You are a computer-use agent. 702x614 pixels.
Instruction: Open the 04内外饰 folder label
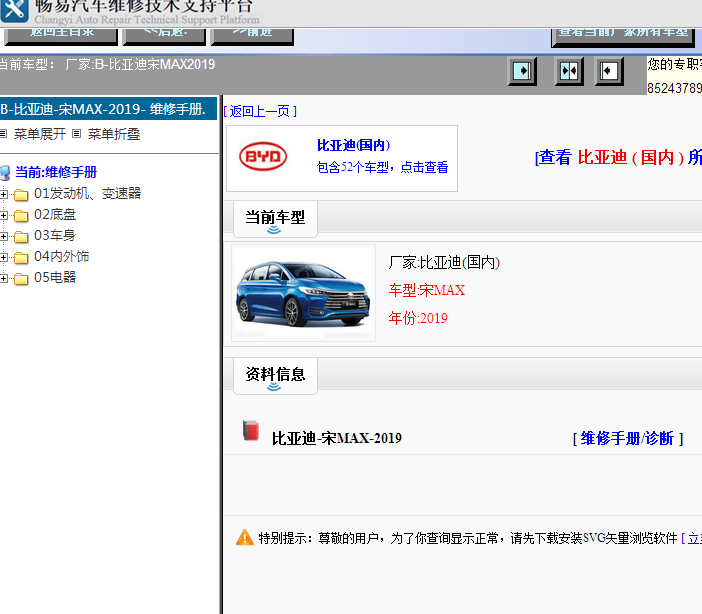(62, 257)
